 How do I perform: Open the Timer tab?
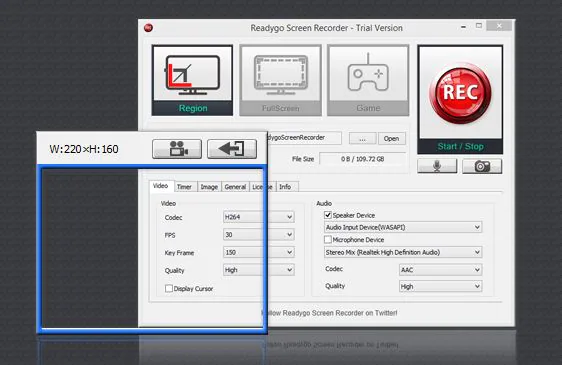pos(185,187)
